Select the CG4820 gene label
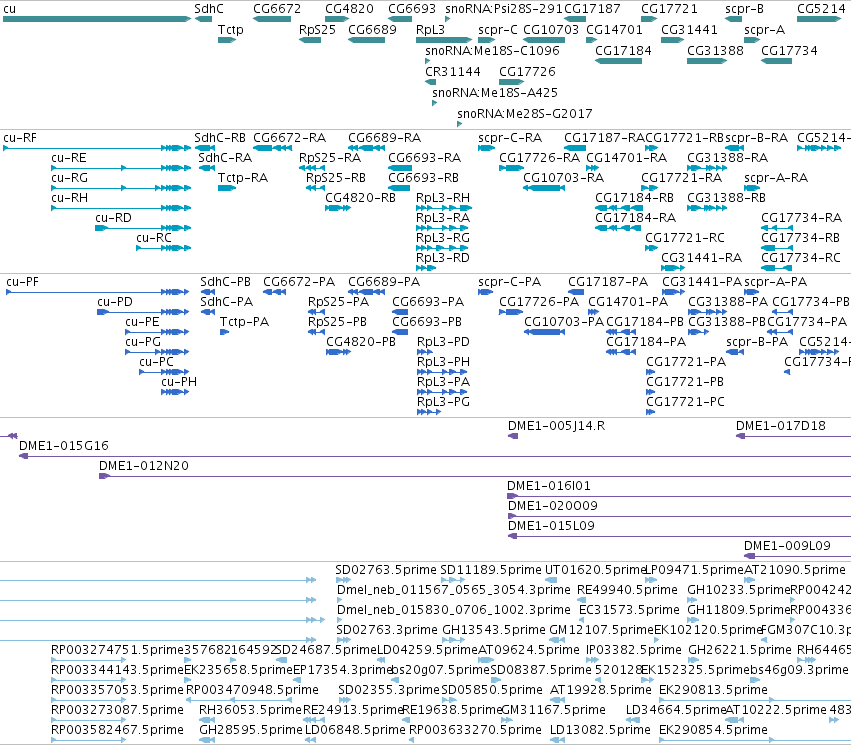The height and width of the screenshot is (745, 851). click(x=350, y=9)
